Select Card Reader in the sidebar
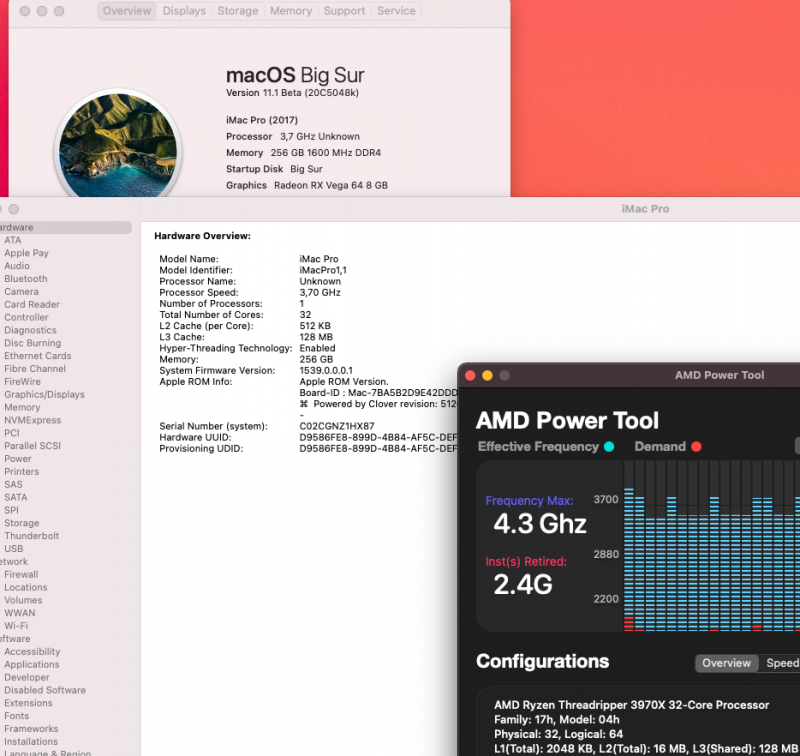800x756 pixels. (x=32, y=305)
